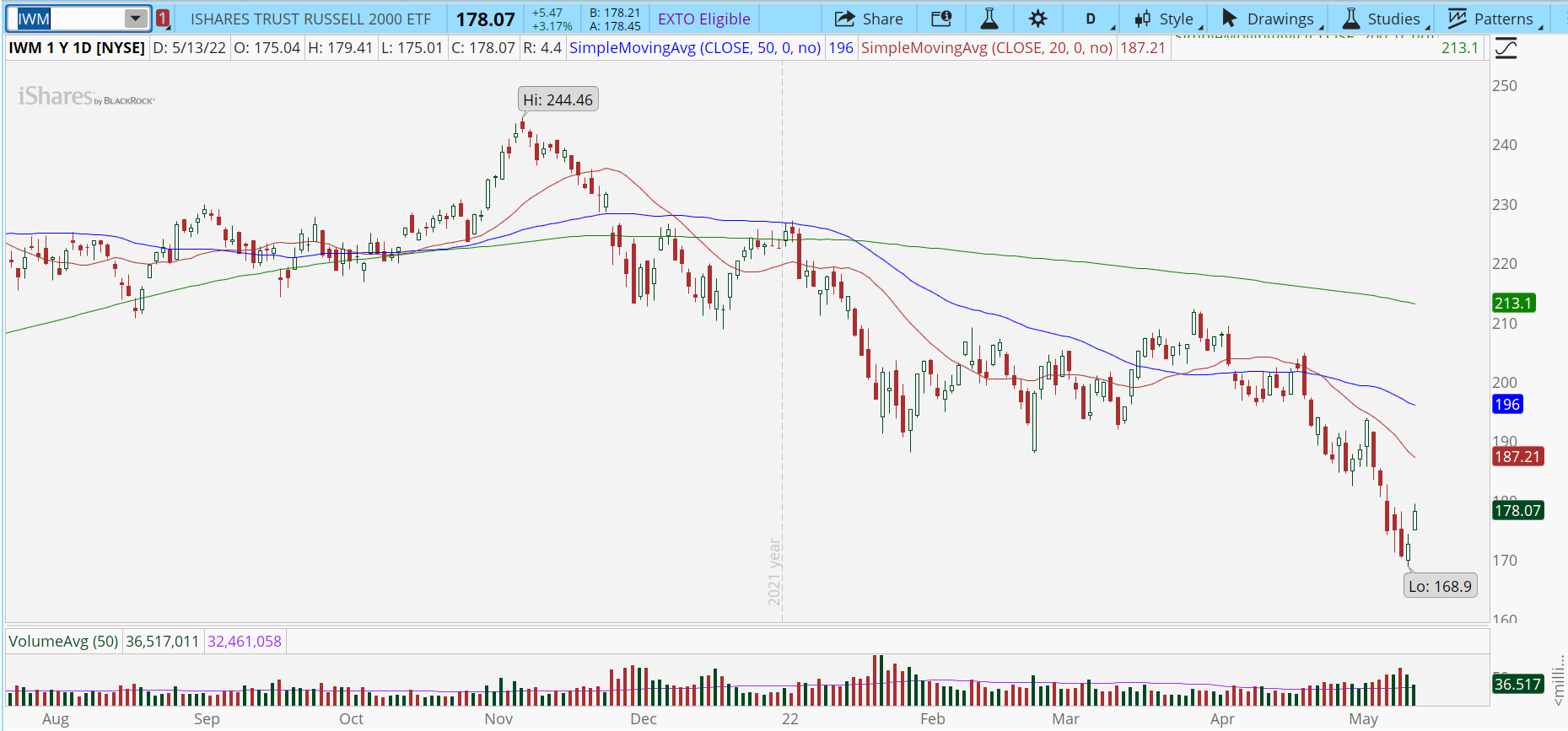This screenshot has width=1568, height=731.
Task: Click the purple 32,461,058 average volume value
Action: point(245,642)
